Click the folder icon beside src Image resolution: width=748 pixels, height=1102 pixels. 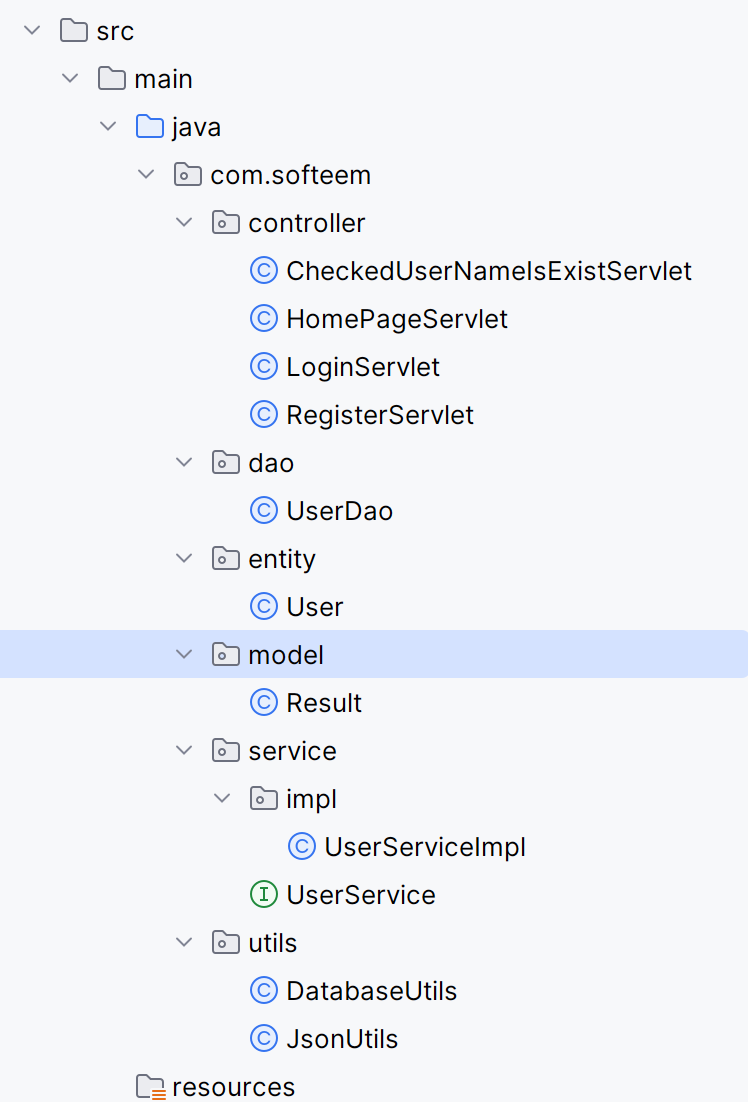(72, 30)
